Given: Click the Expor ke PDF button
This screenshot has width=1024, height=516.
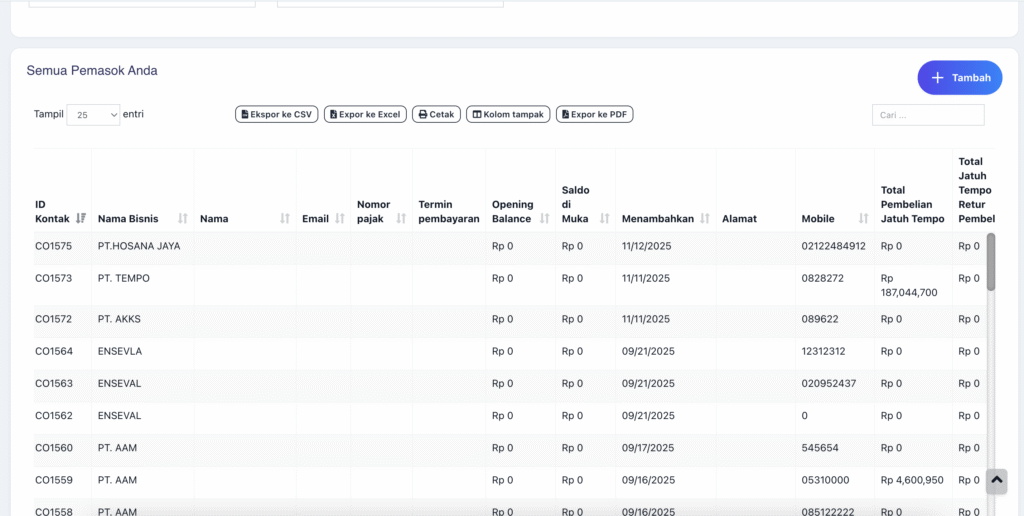Looking at the screenshot, I should click(594, 115).
